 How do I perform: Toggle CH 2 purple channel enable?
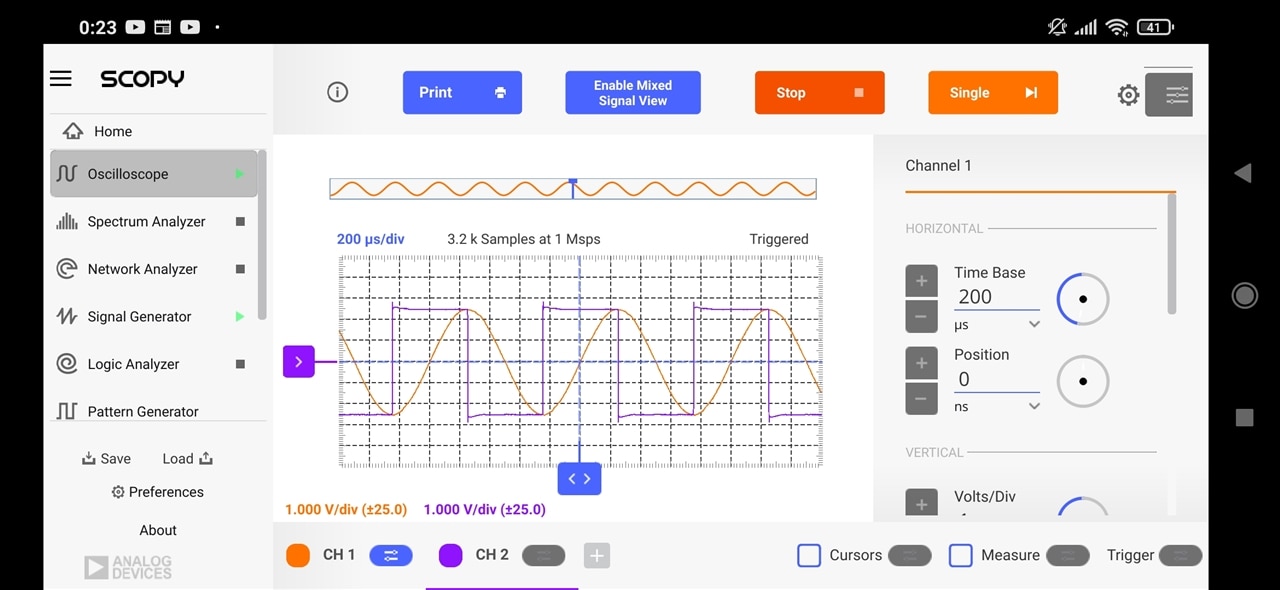pos(451,555)
